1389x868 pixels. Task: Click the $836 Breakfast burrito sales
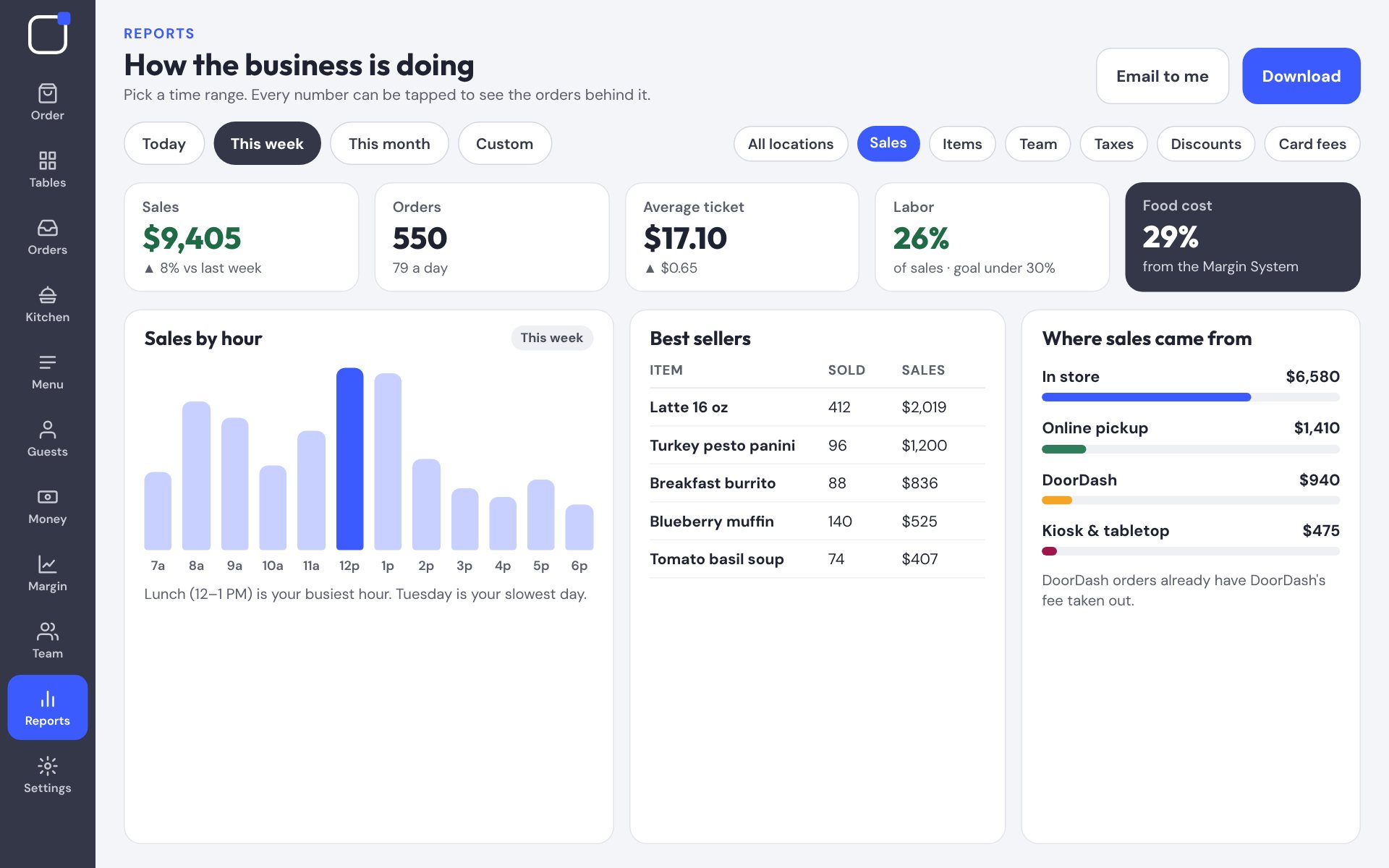919,483
